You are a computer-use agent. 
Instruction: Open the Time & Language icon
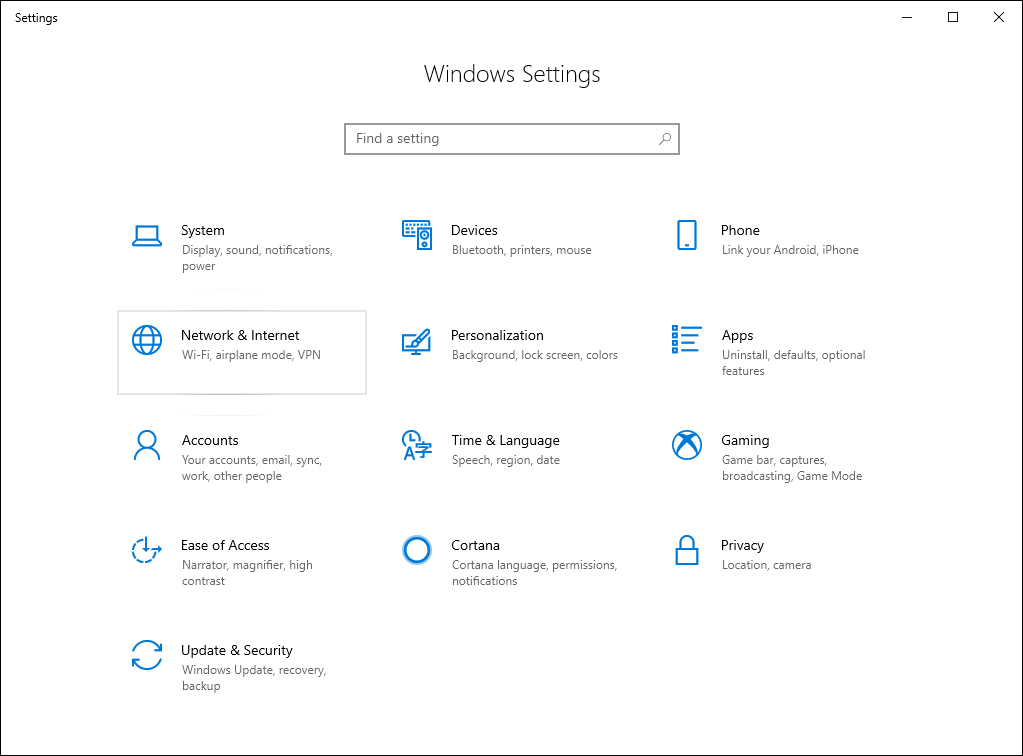point(416,445)
